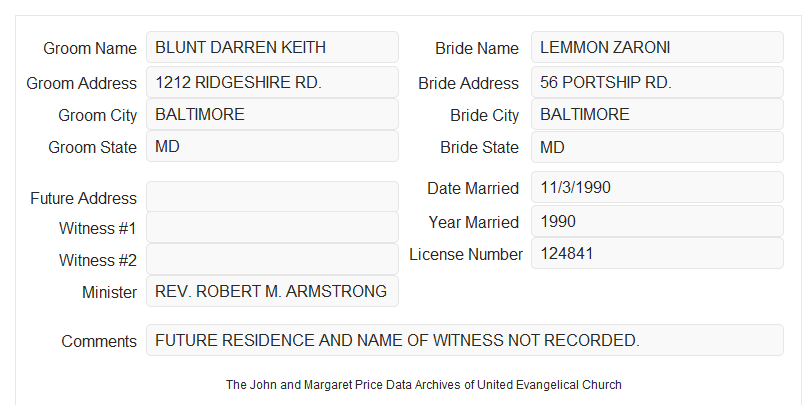The height and width of the screenshot is (405, 805).
Task: Select the Groom Address field
Action: coord(272,82)
